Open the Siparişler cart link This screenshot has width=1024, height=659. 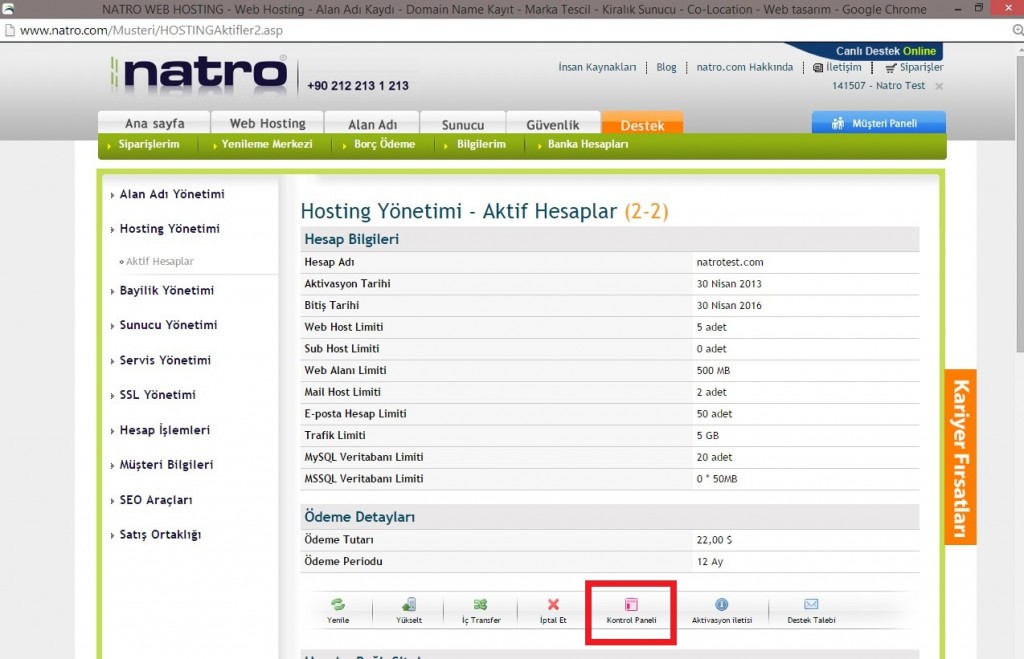pyautogui.click(x=914, y=67)
